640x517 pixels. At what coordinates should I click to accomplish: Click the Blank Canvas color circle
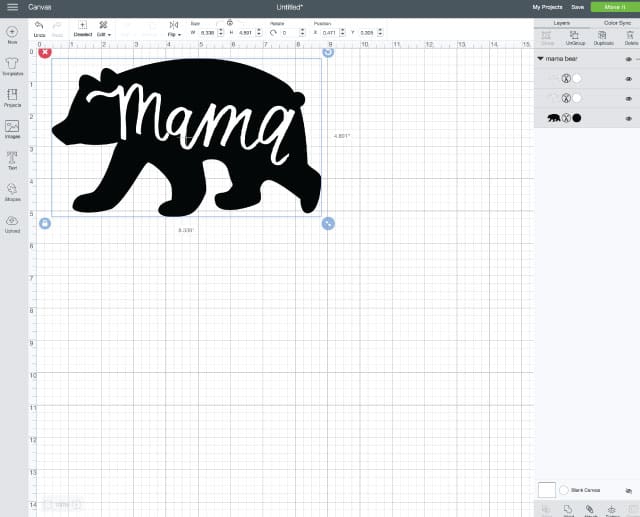564,490
